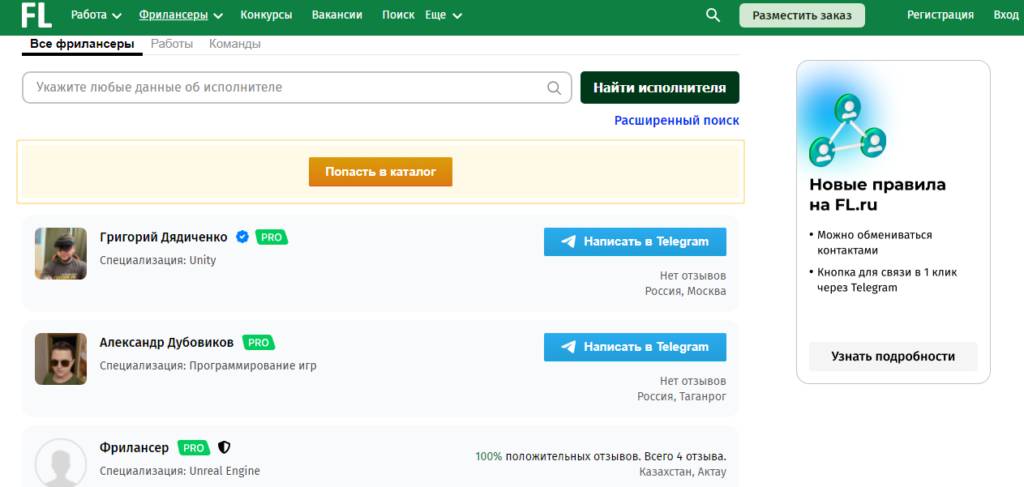Viewport: 1024px width, 487px height.
Task: Open the Регистрация link
Action: [940, 15]
